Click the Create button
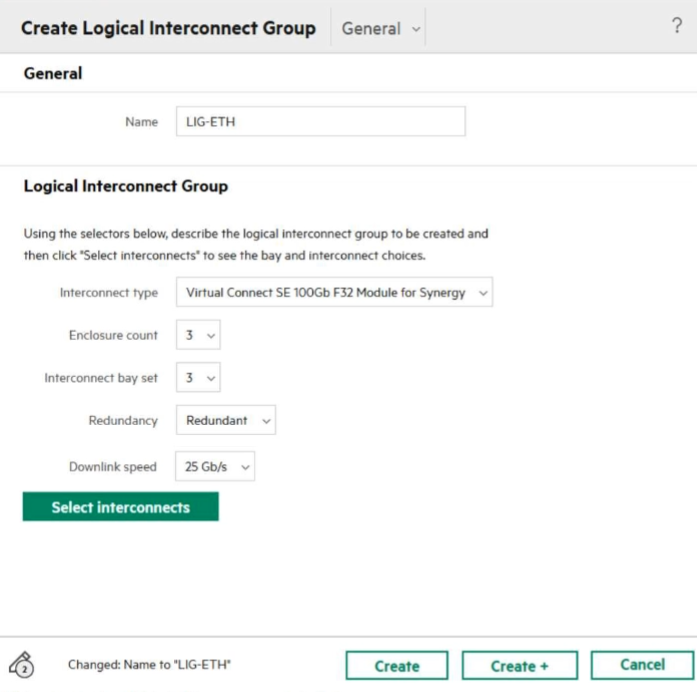Viewport: 697px width, 692px height. (x=397, y=666)
